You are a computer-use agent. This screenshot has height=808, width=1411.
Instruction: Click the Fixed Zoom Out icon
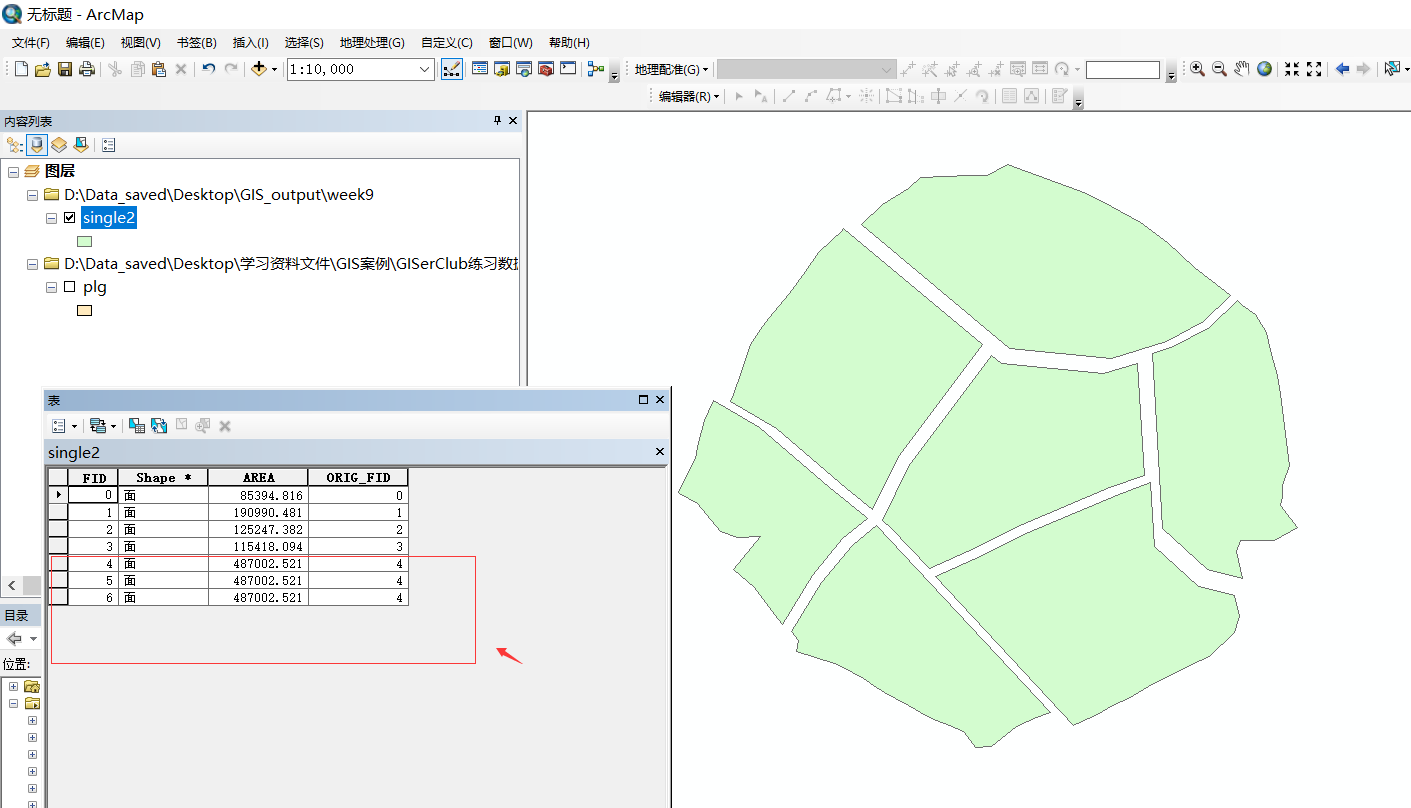[x=1314, y=69]
